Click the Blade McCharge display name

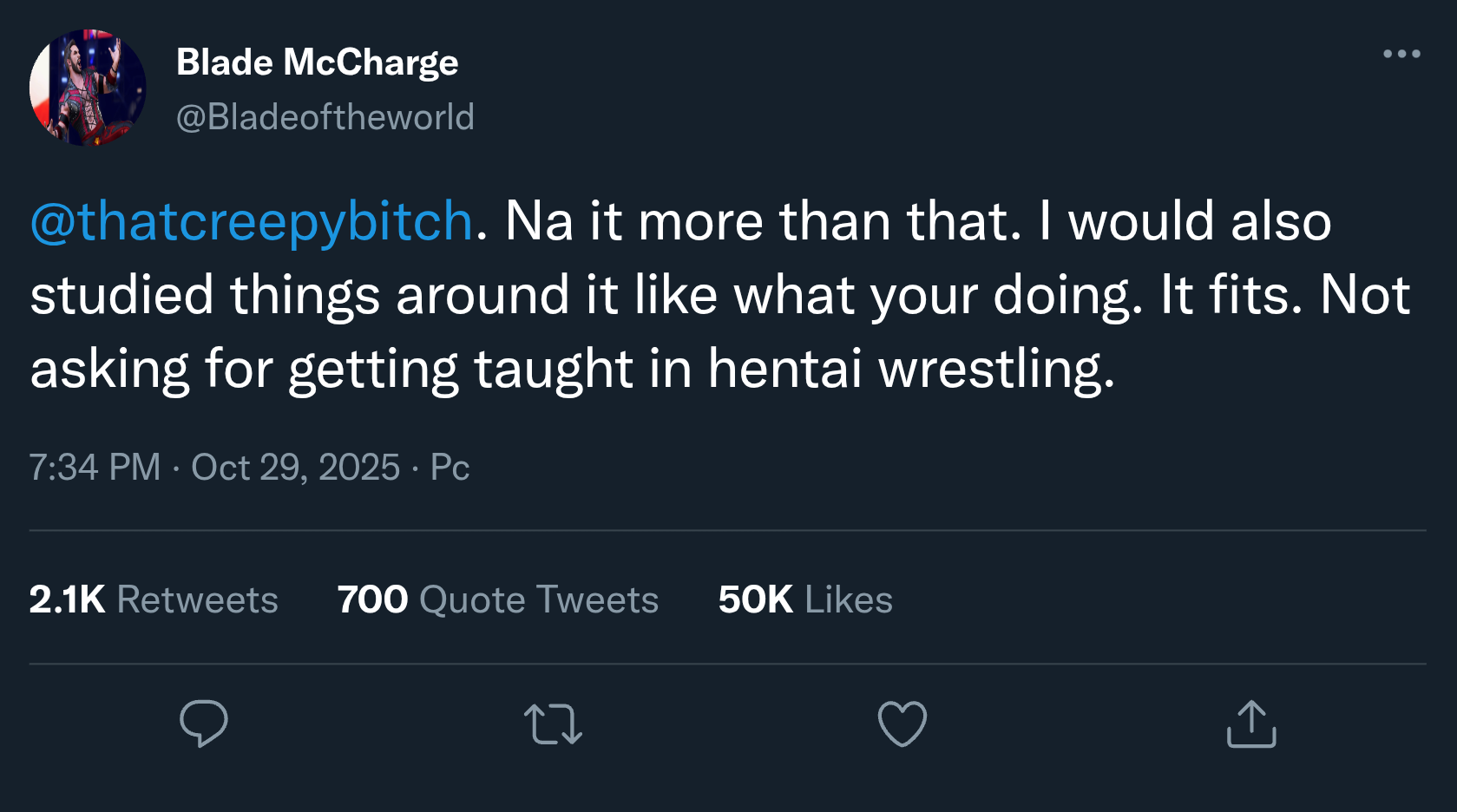click(x=317, y=62)
